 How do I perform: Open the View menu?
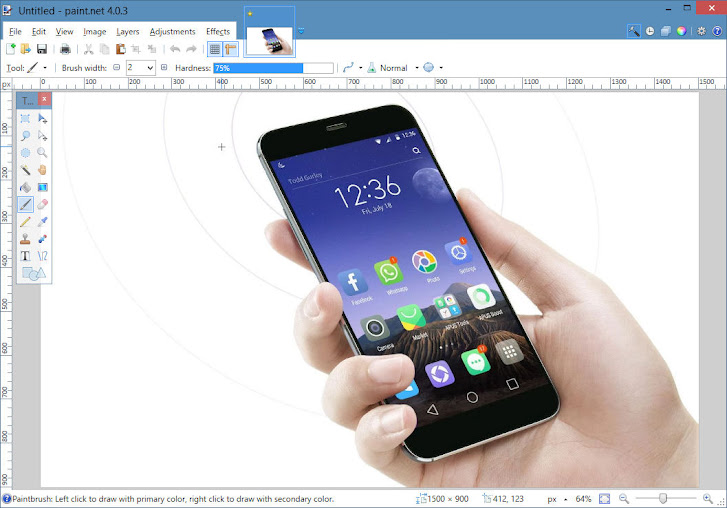(64, 32)
